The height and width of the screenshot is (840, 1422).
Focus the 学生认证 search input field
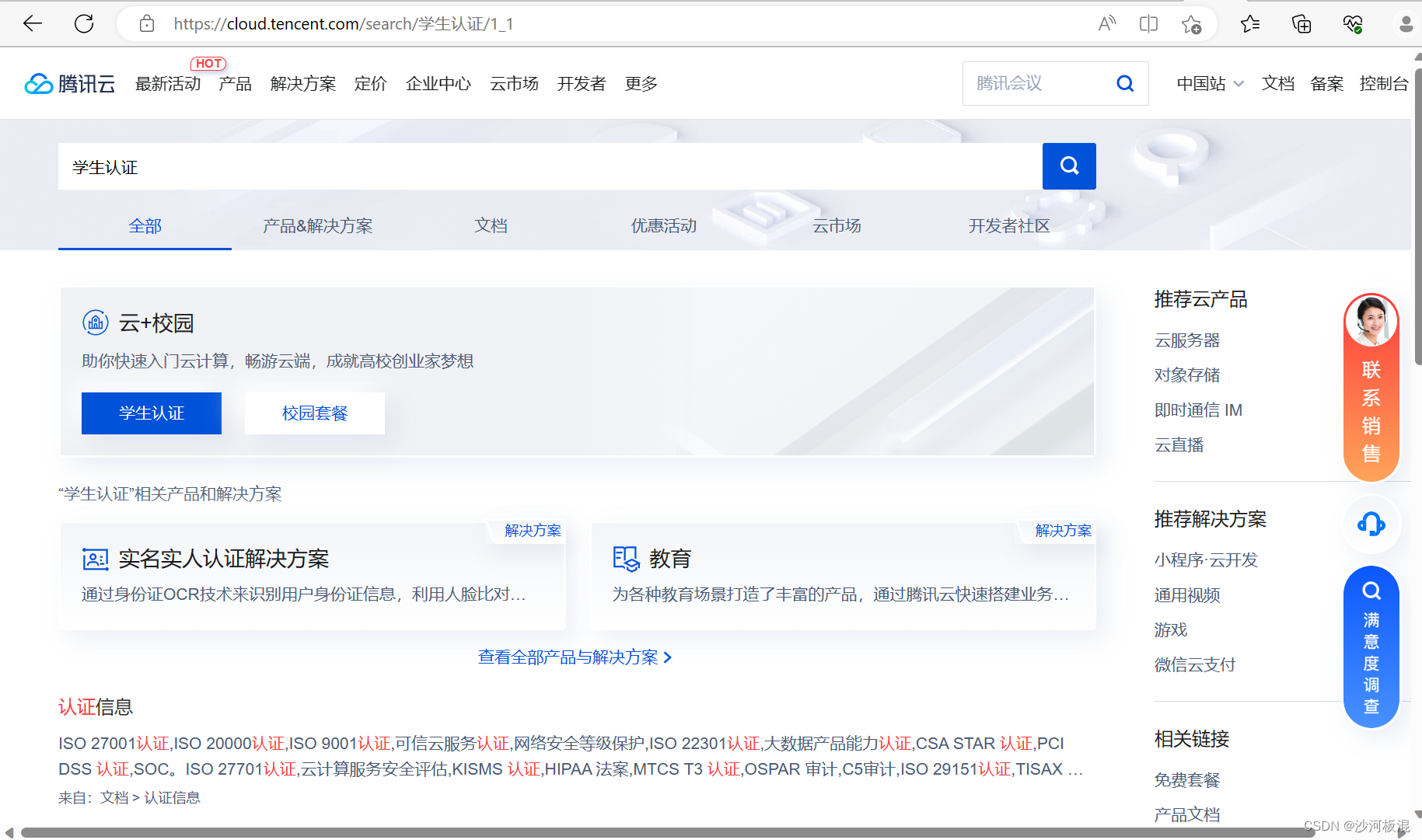(x=550, y=166)
